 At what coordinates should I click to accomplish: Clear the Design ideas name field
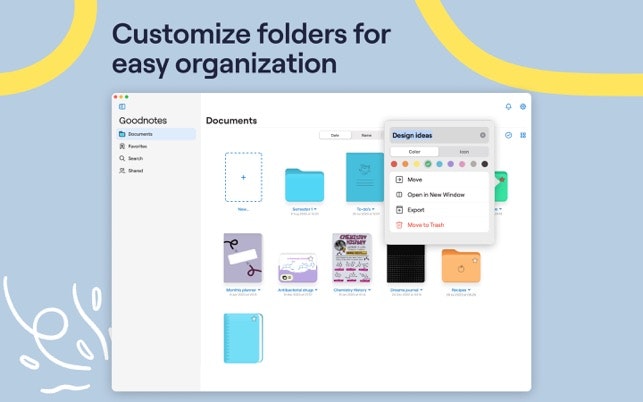point(483,135)
